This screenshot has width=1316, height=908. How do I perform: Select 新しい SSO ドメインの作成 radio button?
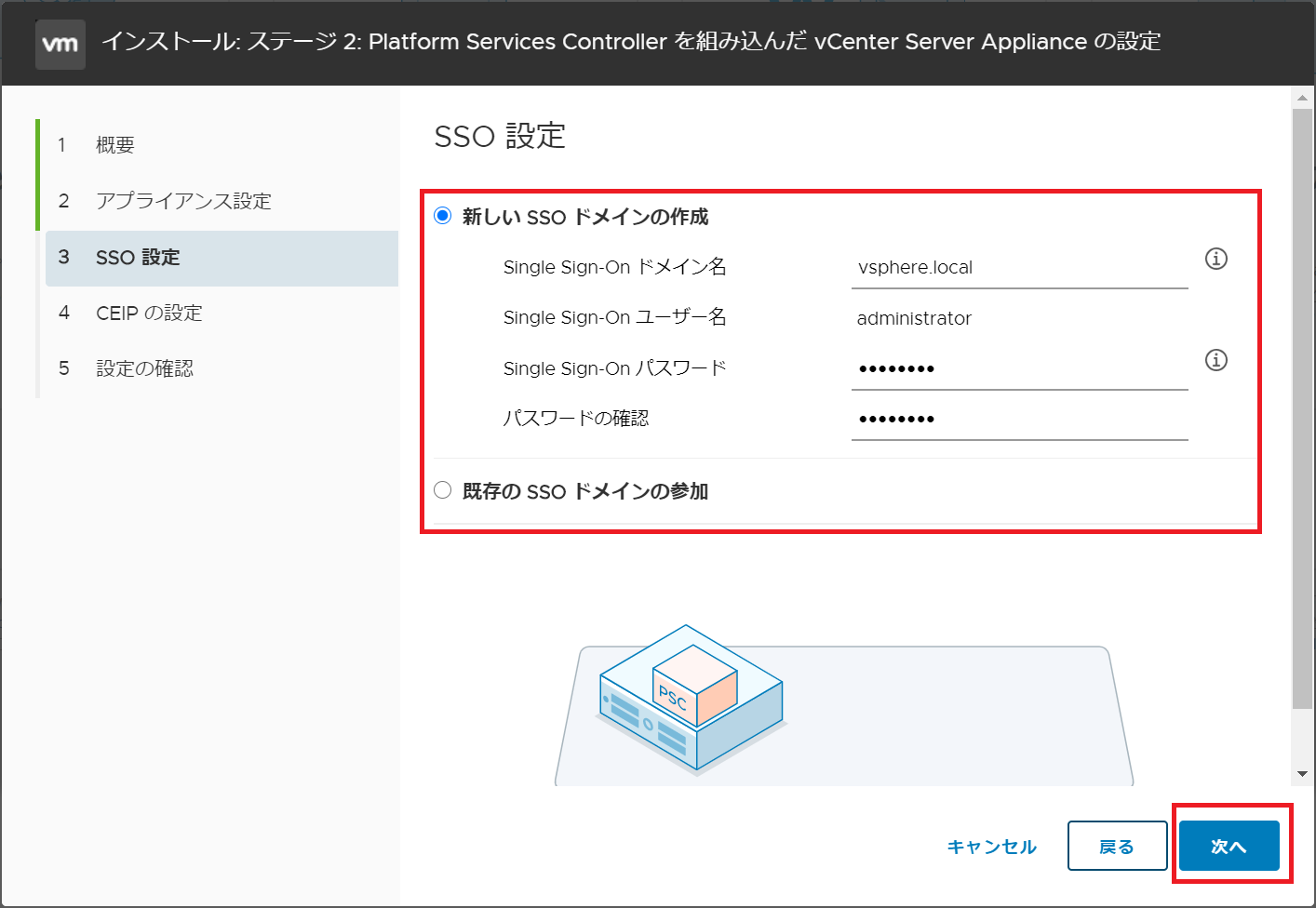click(x=443, y=216)
